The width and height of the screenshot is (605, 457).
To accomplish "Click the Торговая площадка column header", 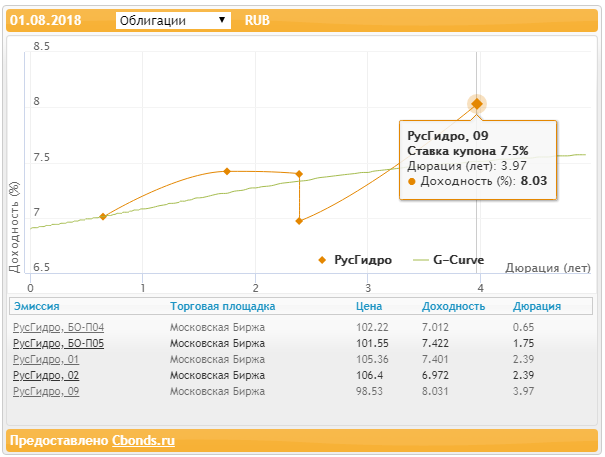I will click(222, 307).
